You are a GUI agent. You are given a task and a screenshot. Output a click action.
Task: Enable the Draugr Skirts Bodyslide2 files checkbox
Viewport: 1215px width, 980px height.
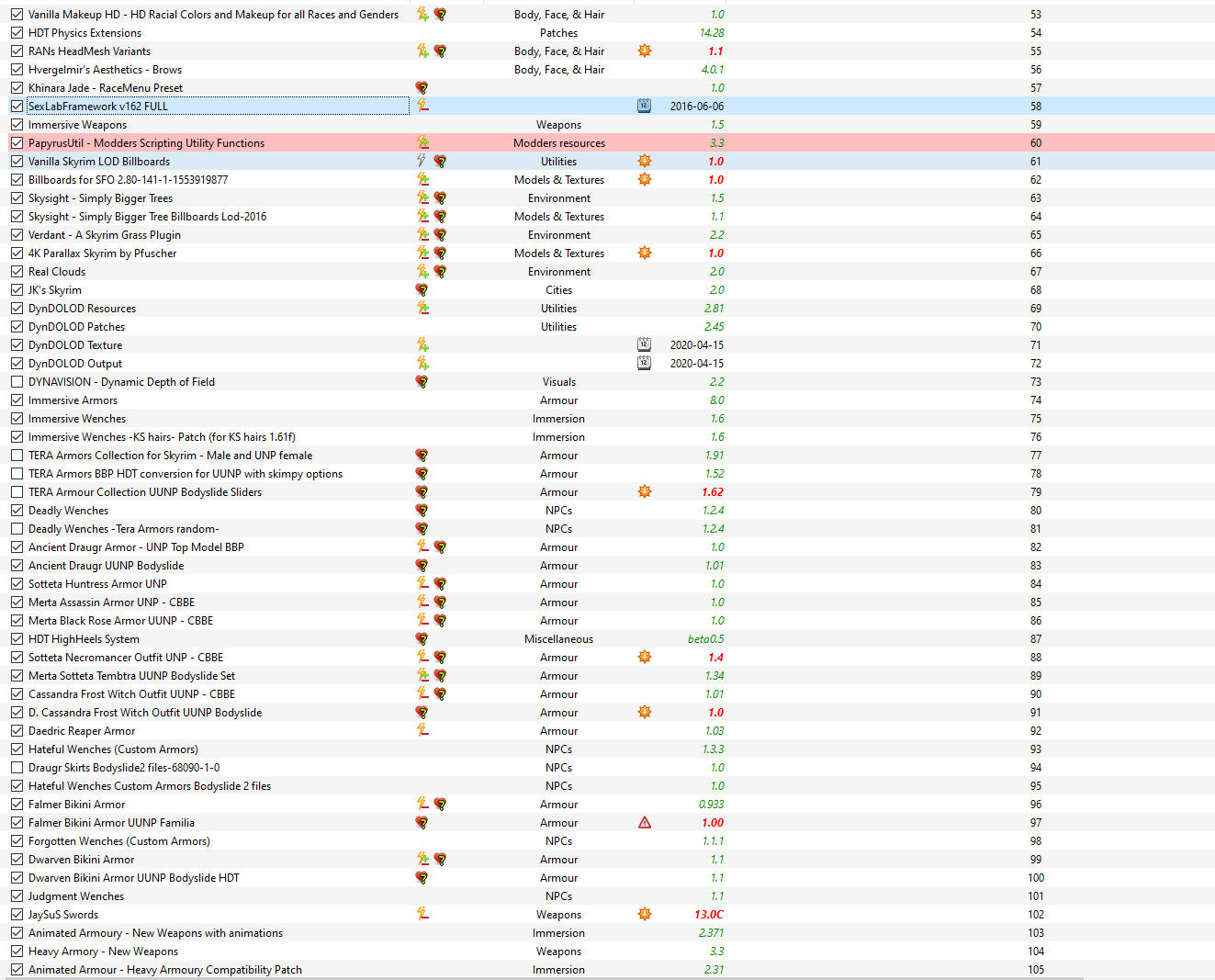click(17, 767)
